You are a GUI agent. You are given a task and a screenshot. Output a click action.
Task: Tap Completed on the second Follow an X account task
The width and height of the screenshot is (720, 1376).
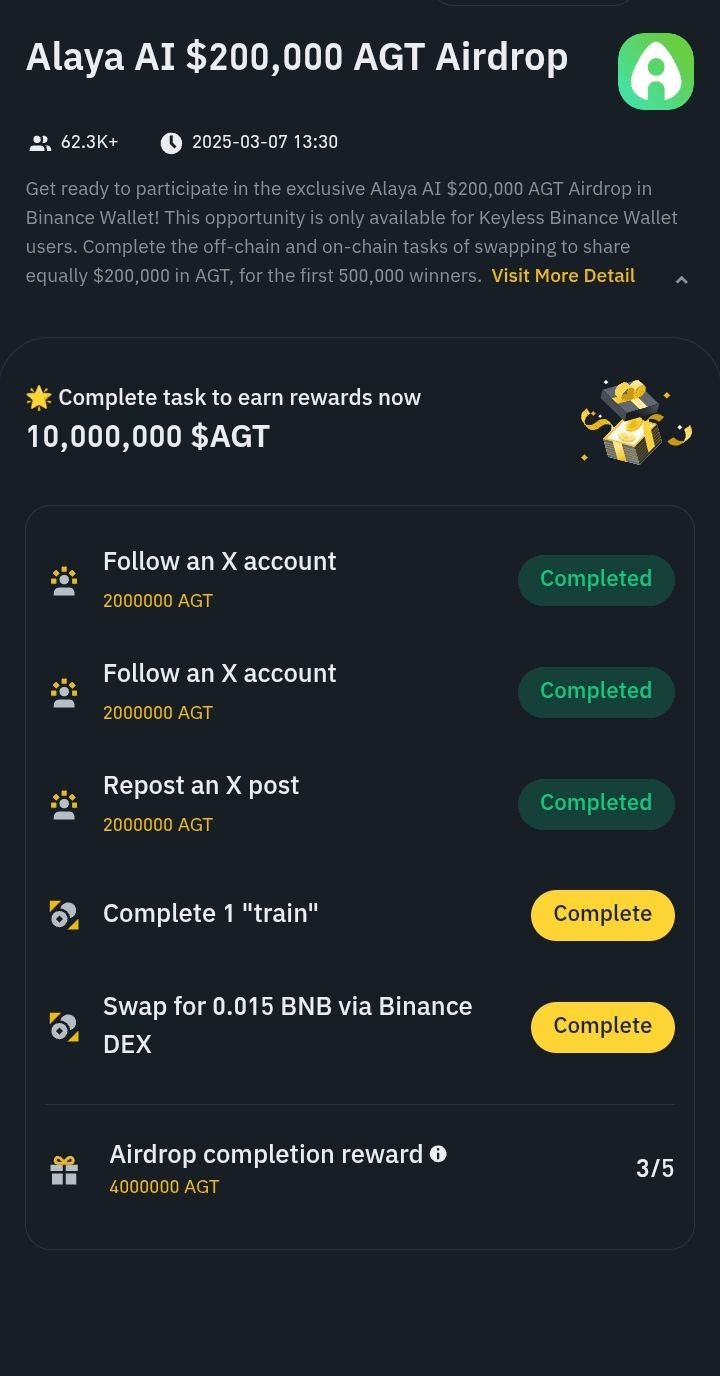tap(596, 691)
